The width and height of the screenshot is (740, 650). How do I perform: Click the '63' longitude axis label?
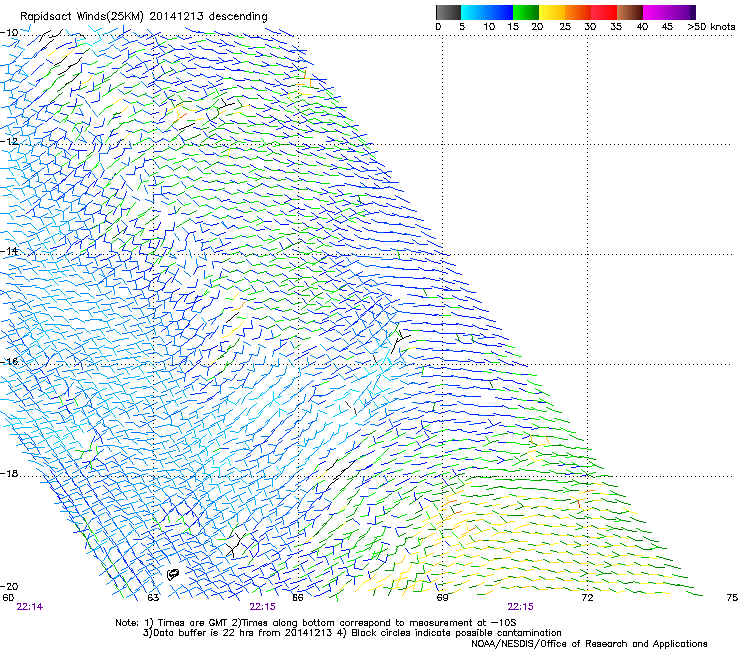coord(153,597)
